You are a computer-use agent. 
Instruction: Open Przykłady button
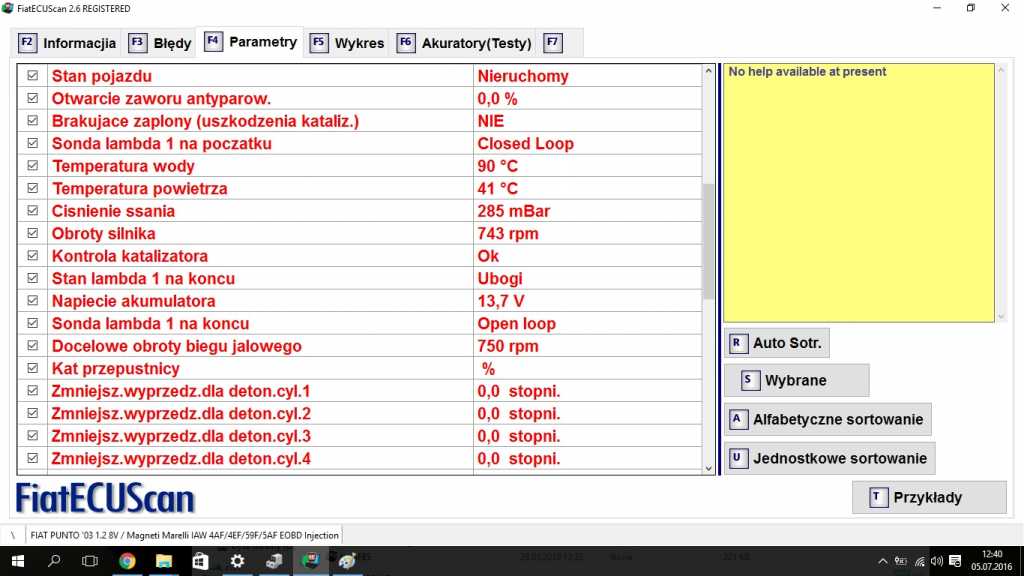click(x=928, y=497)
